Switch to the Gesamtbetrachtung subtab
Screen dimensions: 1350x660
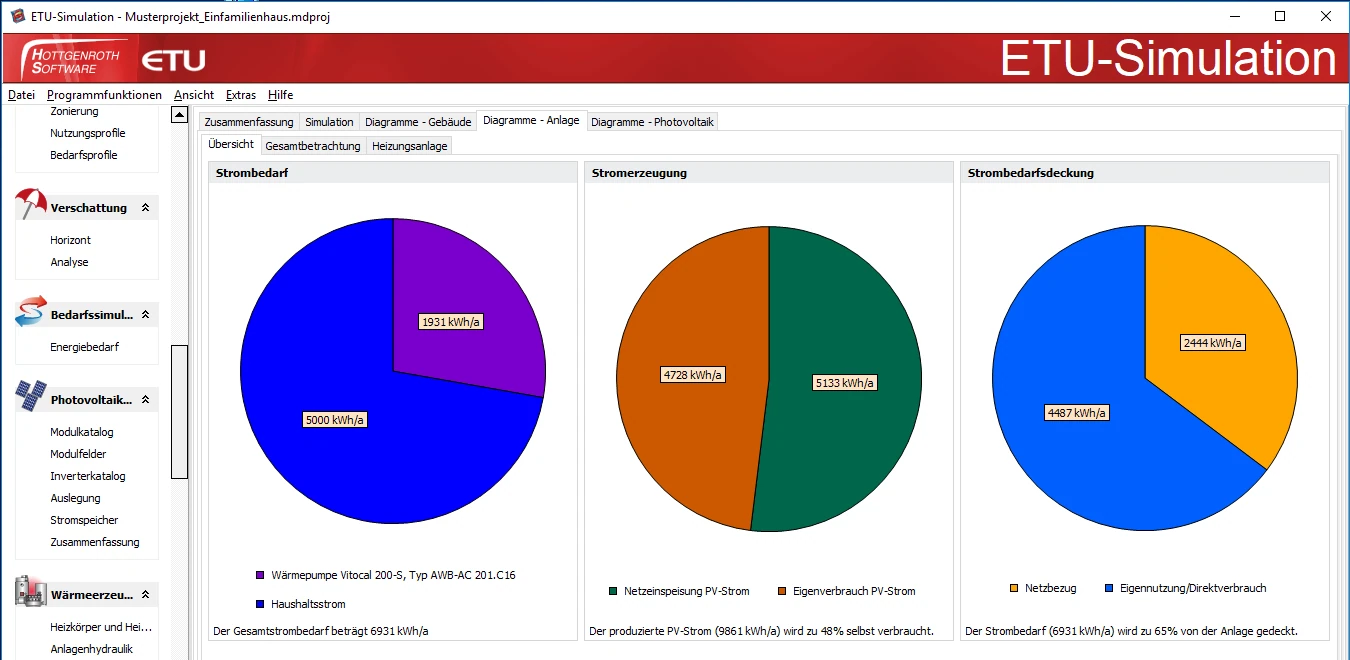[313, 146]
